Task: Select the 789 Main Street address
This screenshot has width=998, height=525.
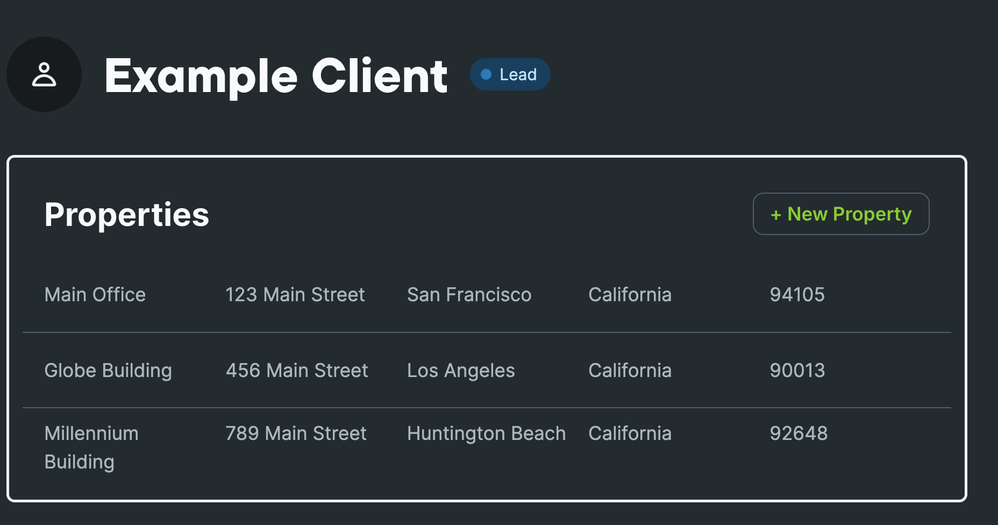Action: (x=296, y=434)
